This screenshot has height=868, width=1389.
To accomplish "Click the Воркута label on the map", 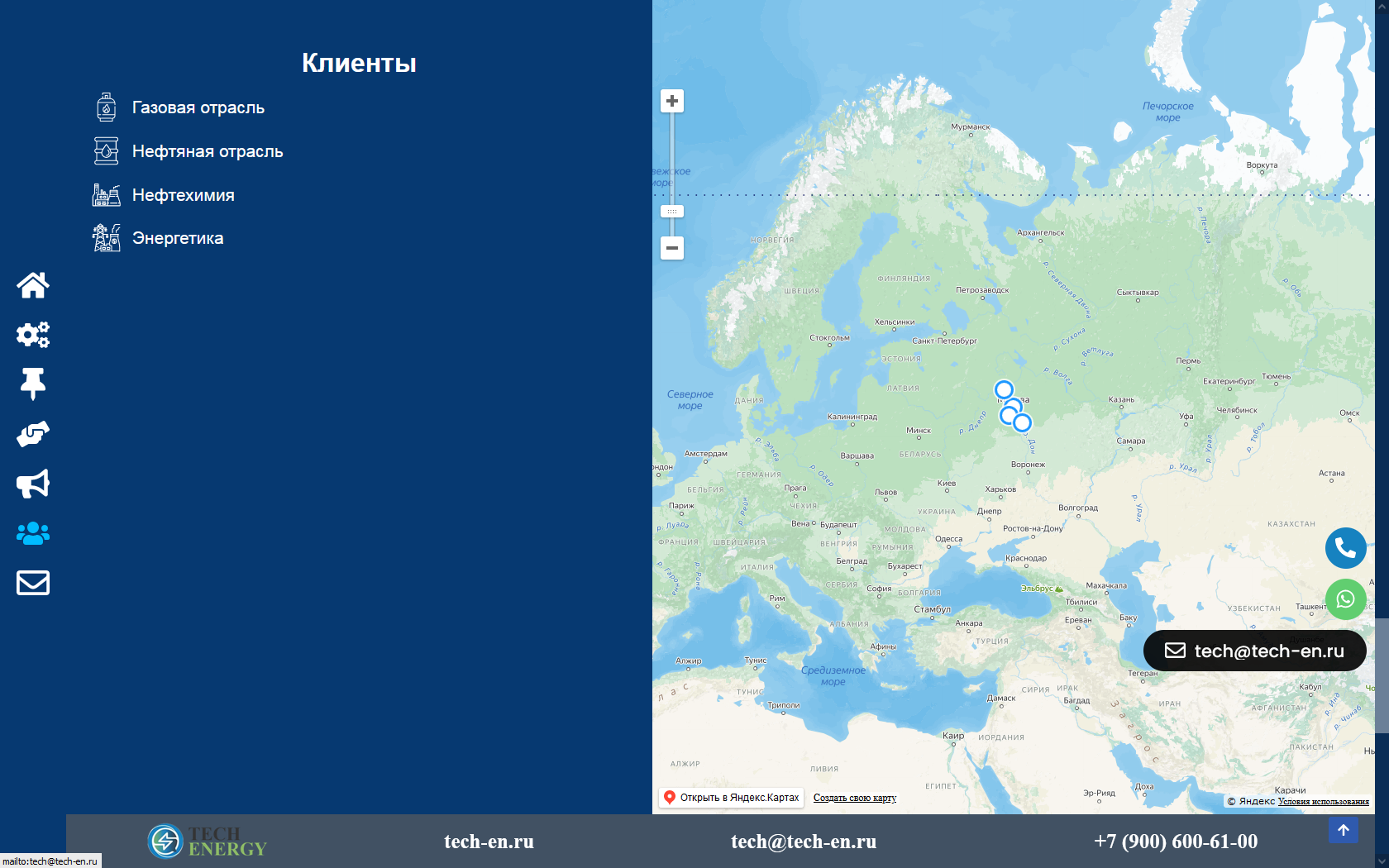I will tap(1262, 165).
